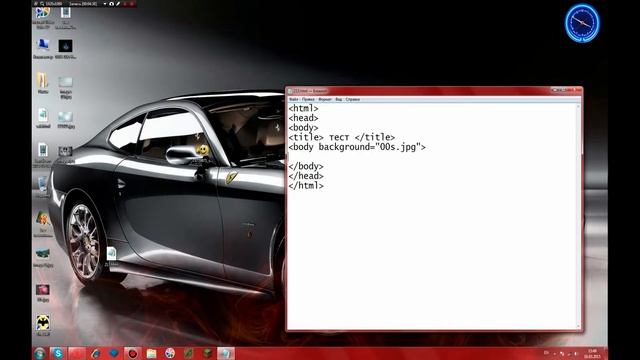Open the file explorer folder on taskbar
The height and width of the screenshot is (360, 640).
pos(151,353)
